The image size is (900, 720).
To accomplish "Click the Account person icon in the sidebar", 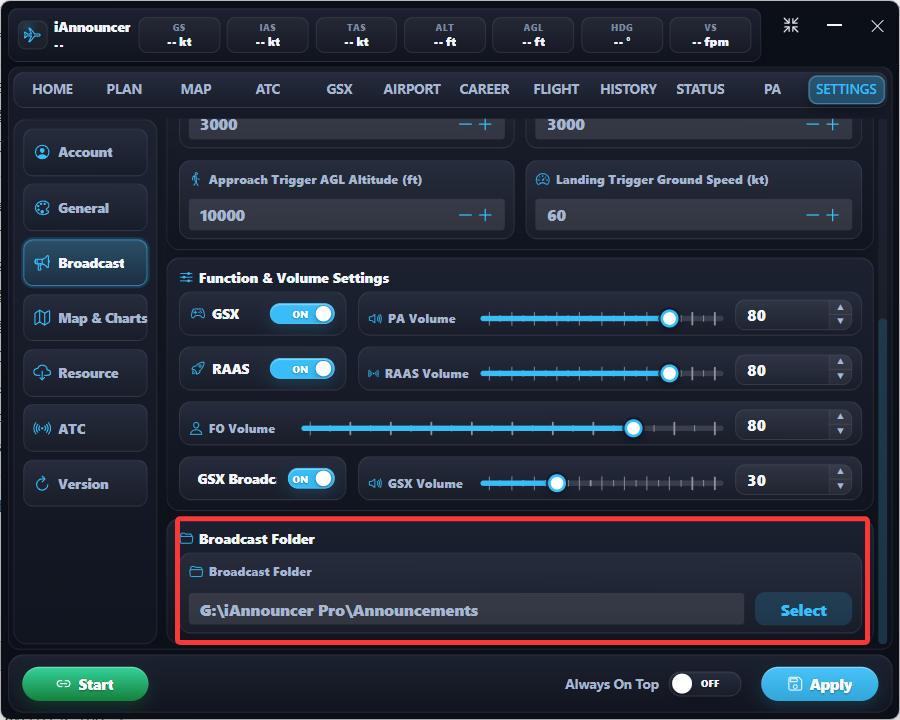I will click(42, 152).
